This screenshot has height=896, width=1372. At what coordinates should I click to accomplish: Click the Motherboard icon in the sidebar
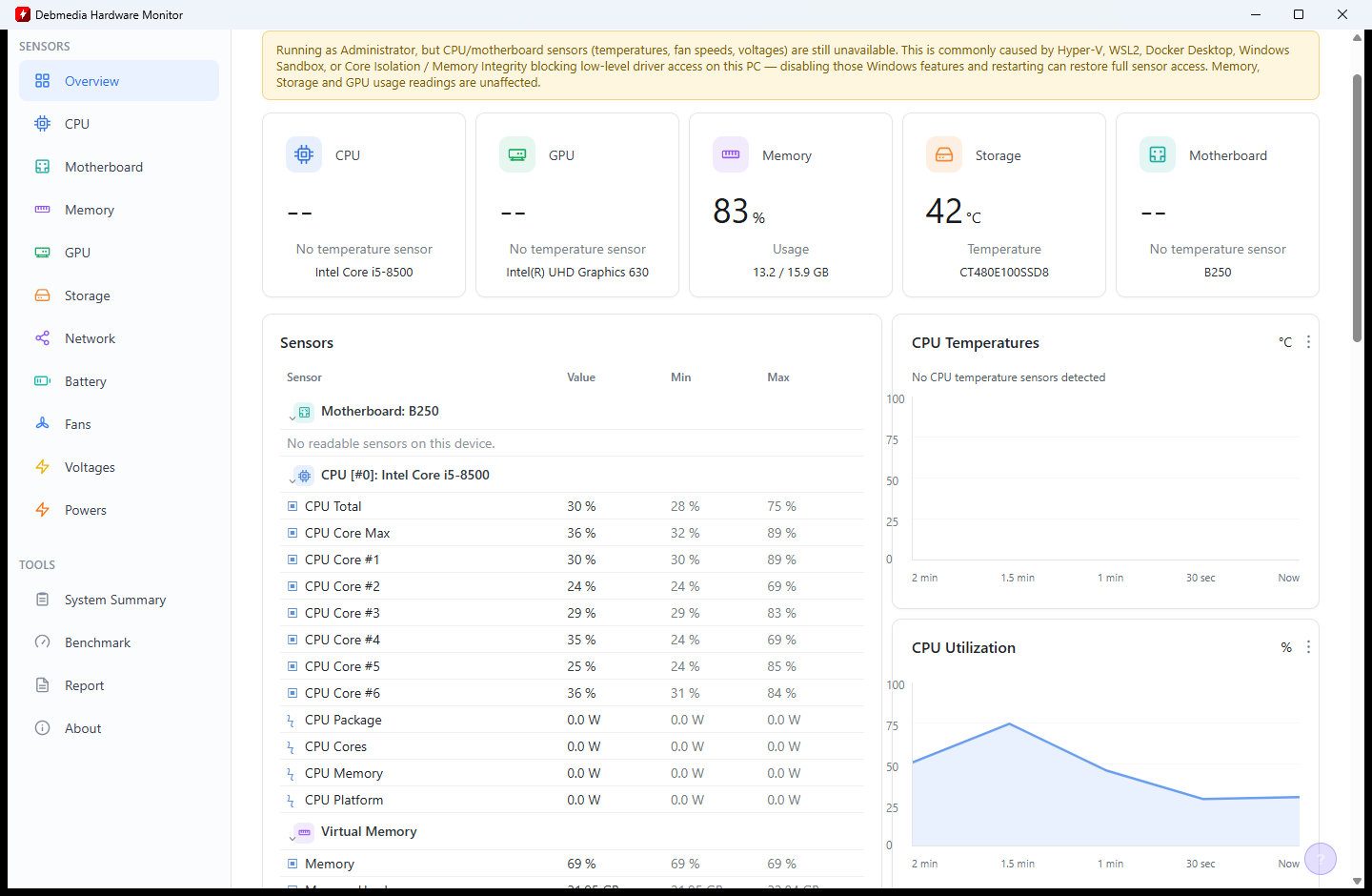click(x=42, y=167)
